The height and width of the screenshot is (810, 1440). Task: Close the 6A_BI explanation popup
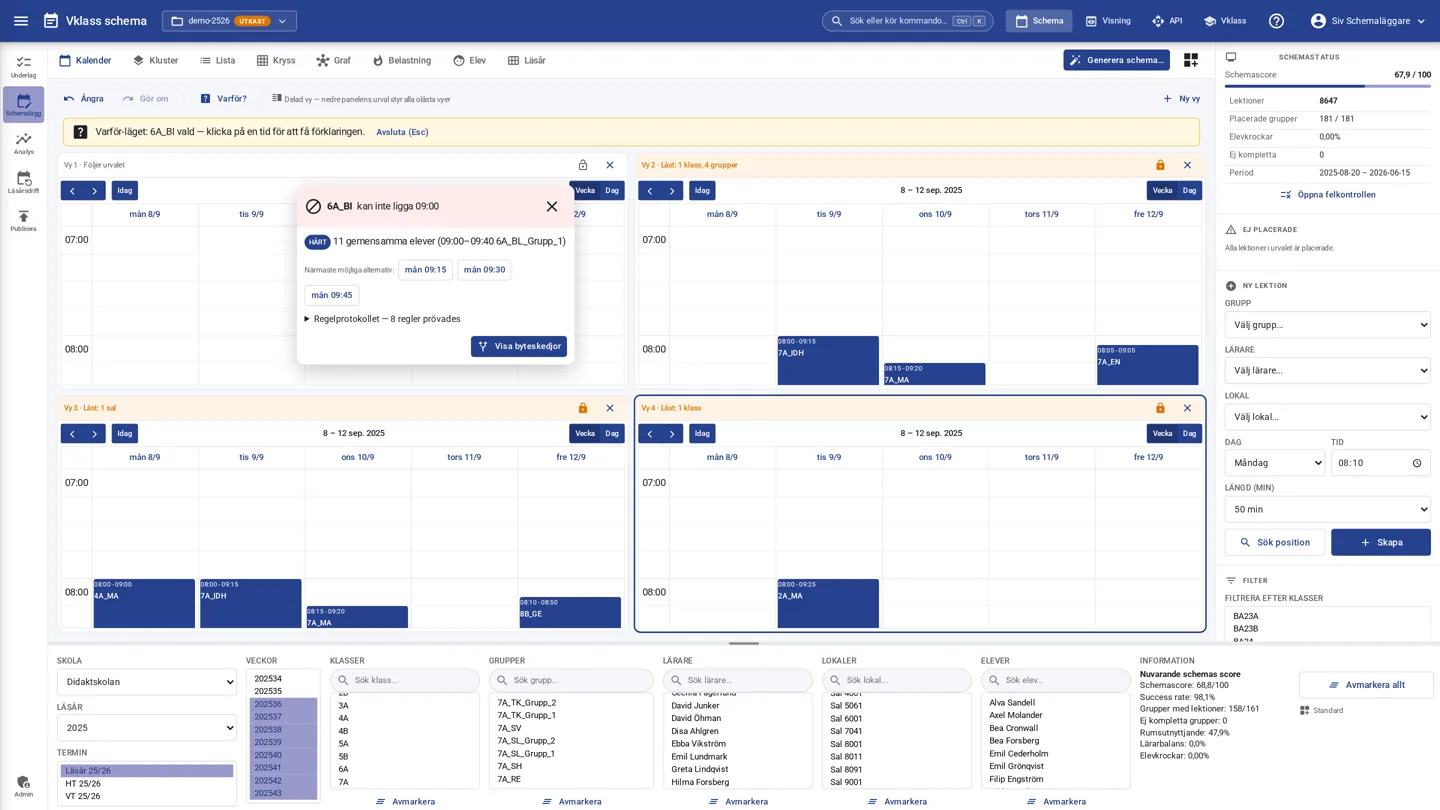(x=552, y=206)
